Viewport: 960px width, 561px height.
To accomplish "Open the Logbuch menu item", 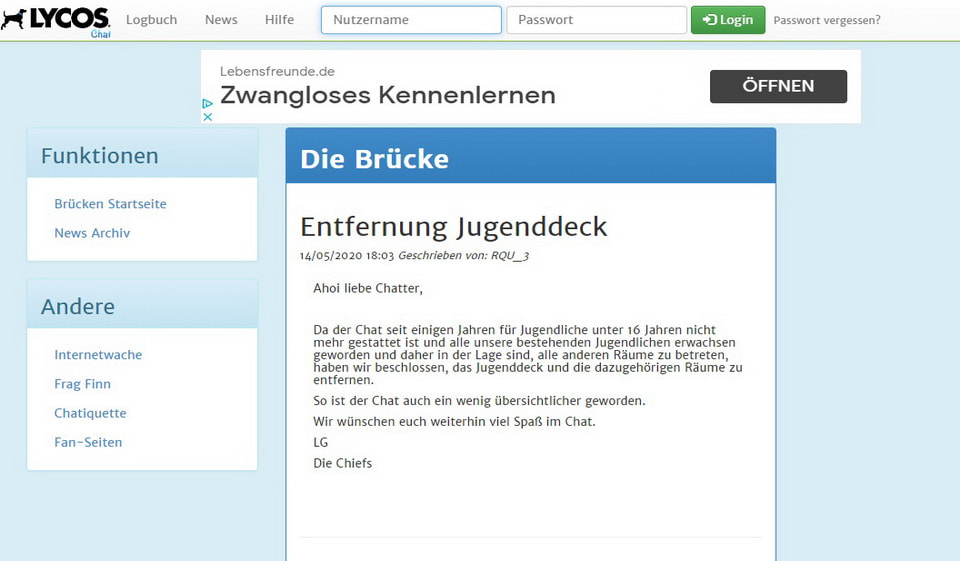I will coord(151,20).
